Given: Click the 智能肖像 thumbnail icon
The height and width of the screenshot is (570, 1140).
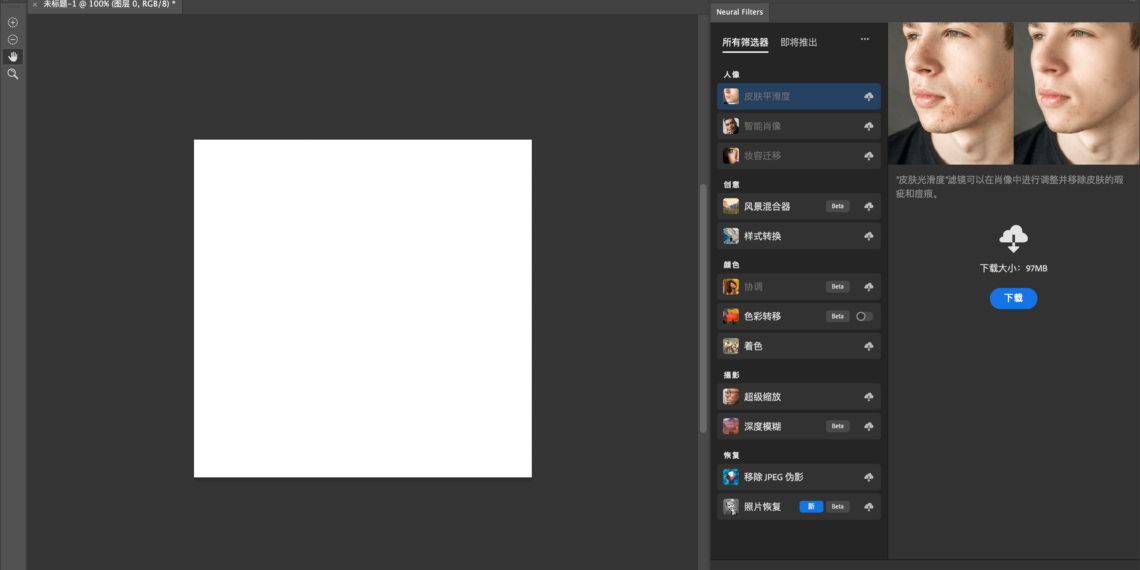Looking at the screenshot, I should 731,127.
